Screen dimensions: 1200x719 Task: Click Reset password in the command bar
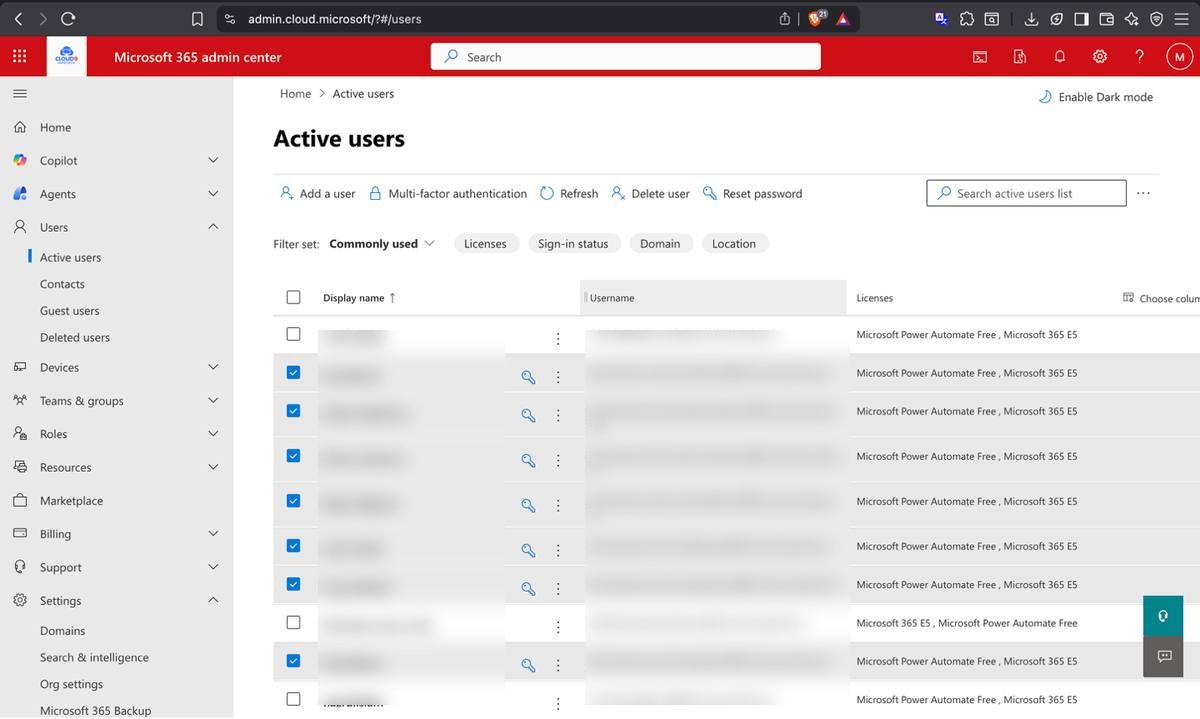[752, 193]
